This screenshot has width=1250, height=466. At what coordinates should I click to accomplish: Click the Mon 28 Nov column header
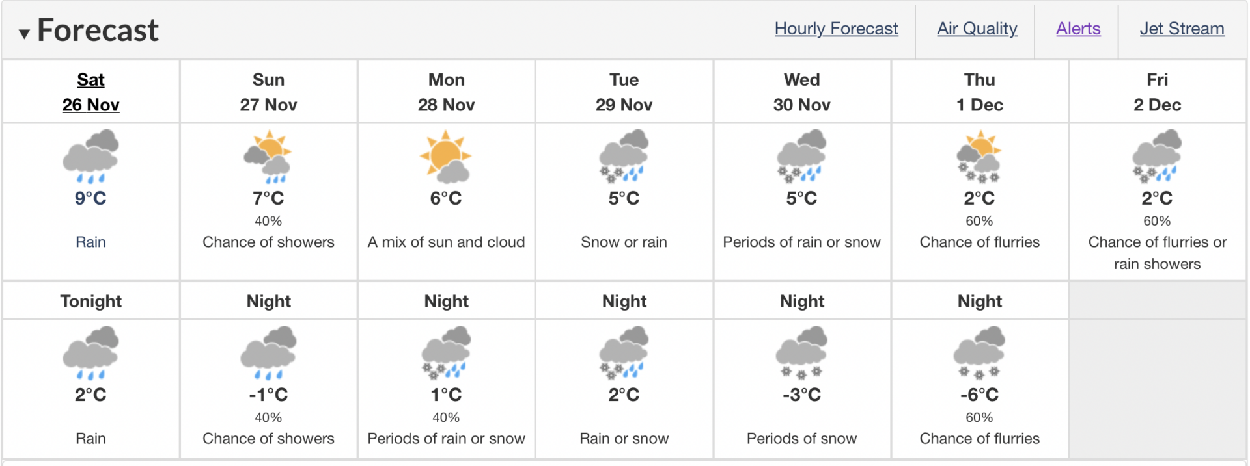pyautogui.click(x=446, y=92)
